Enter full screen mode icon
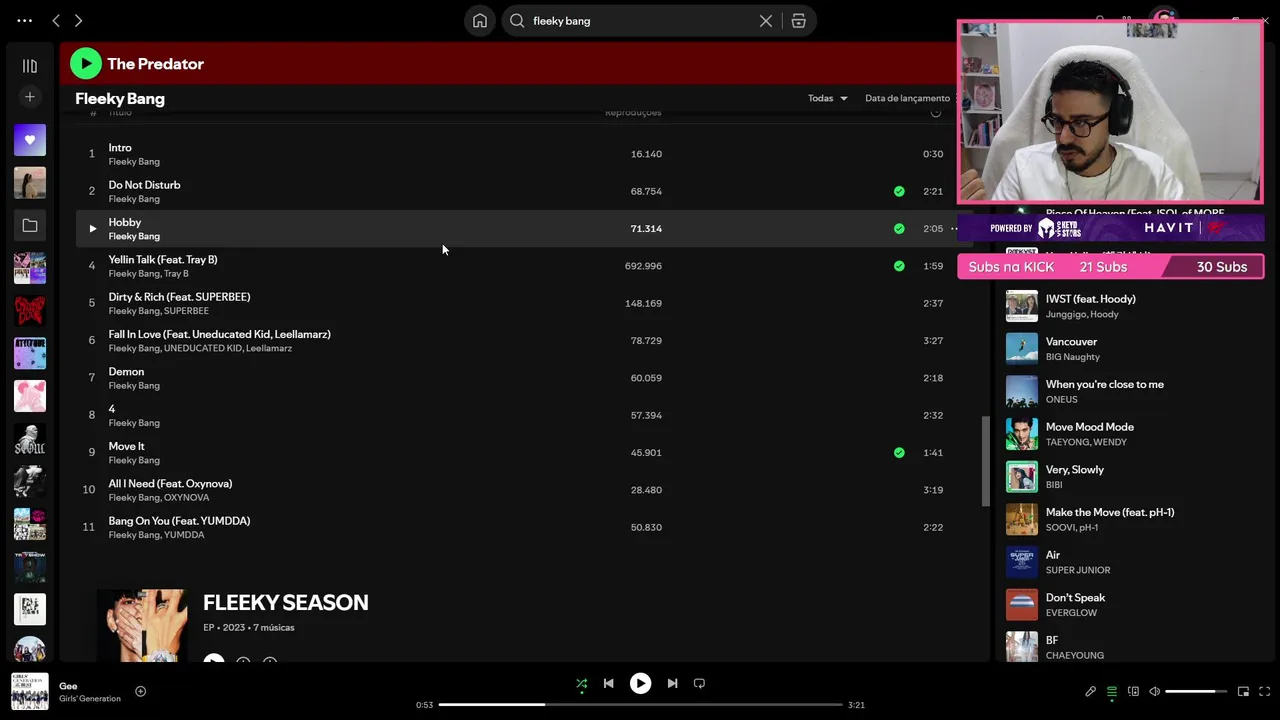 coord(1265,691)
